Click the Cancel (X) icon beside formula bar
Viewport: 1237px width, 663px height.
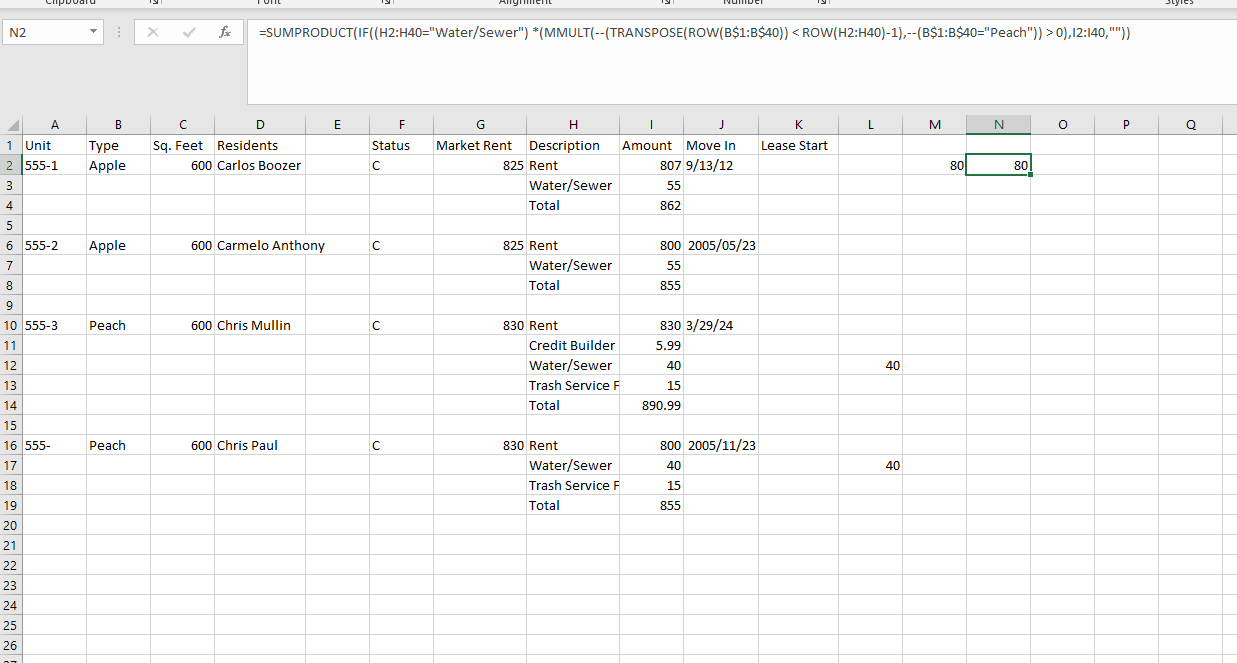click(152, 31)
